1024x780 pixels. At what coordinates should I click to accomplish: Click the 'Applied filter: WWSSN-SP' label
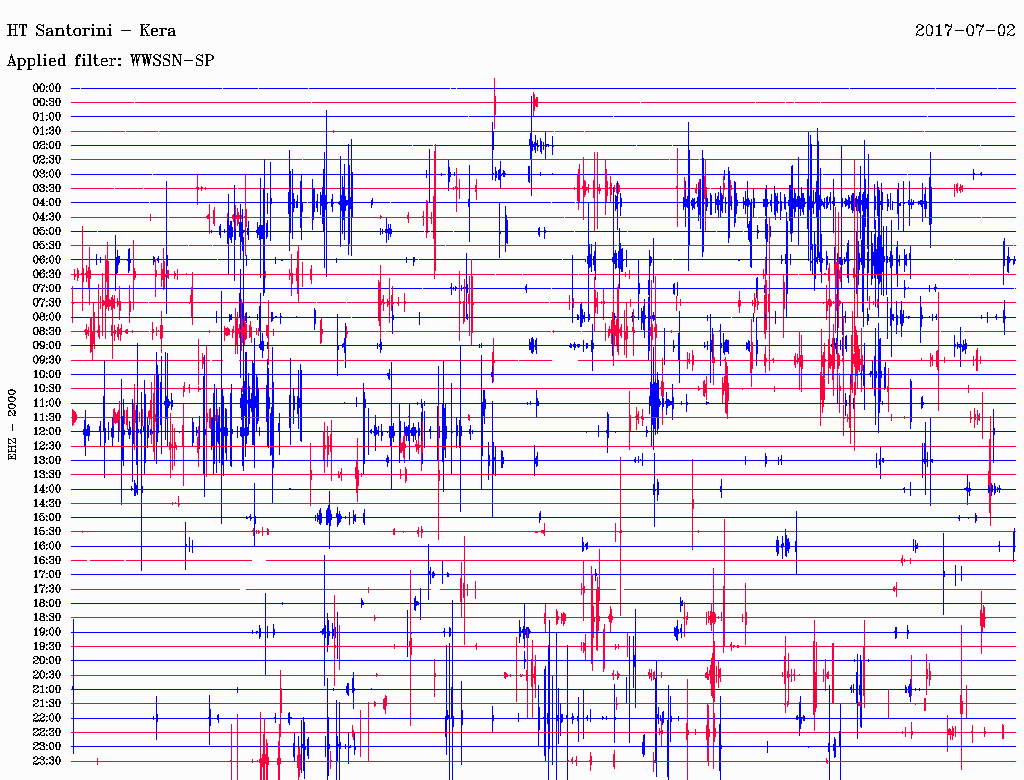(110, 61)
